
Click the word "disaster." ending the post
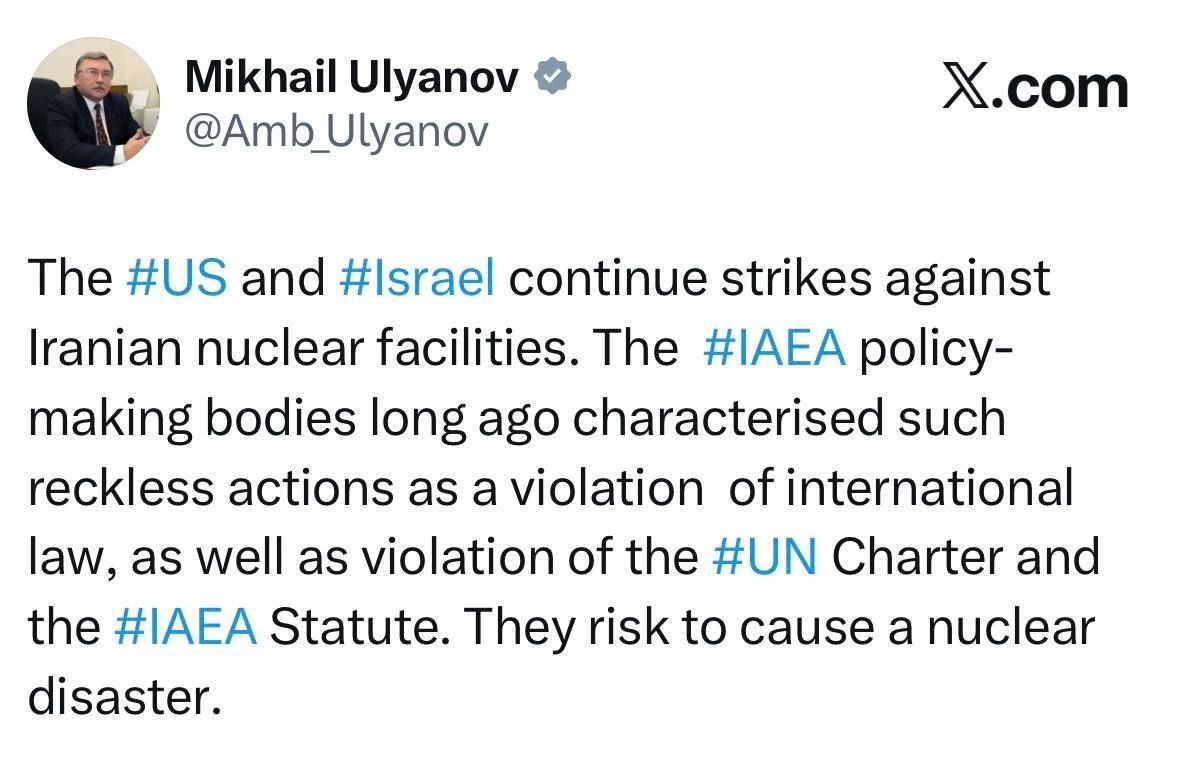tap(123, 696)
